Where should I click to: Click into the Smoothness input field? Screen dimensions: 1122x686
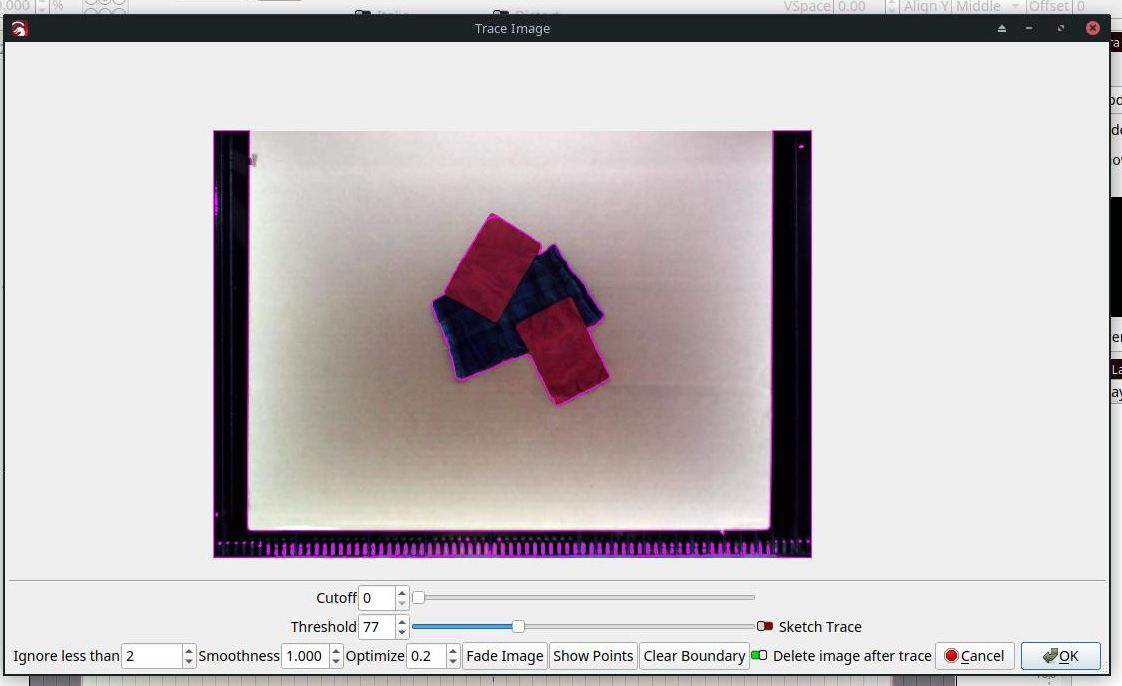click(306, 656)
